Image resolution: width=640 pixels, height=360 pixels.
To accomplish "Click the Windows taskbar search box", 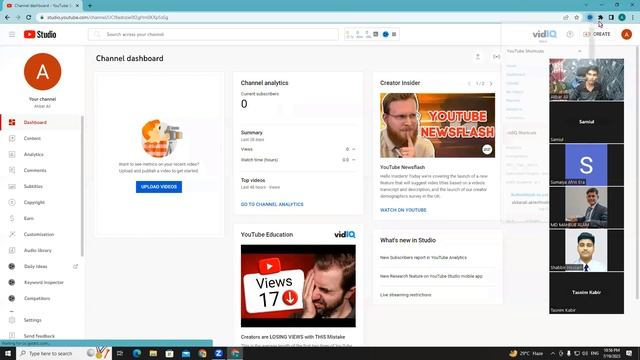I will tap(64, 353).
